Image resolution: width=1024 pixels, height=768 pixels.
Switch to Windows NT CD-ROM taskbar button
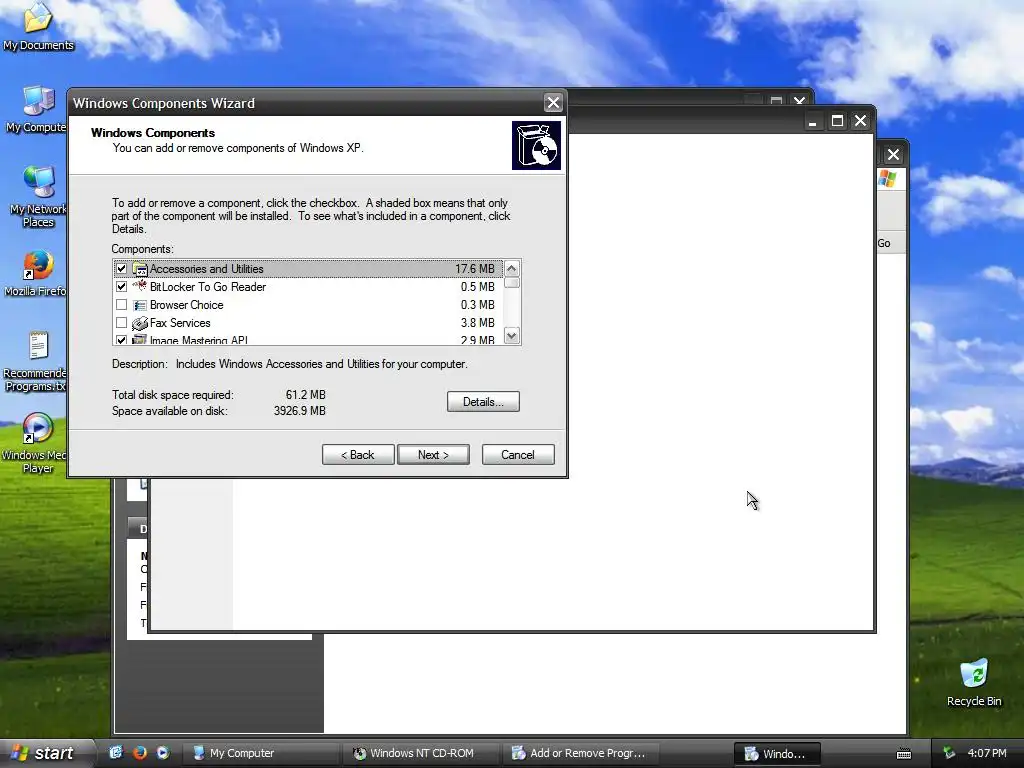[x=421, y=753]
